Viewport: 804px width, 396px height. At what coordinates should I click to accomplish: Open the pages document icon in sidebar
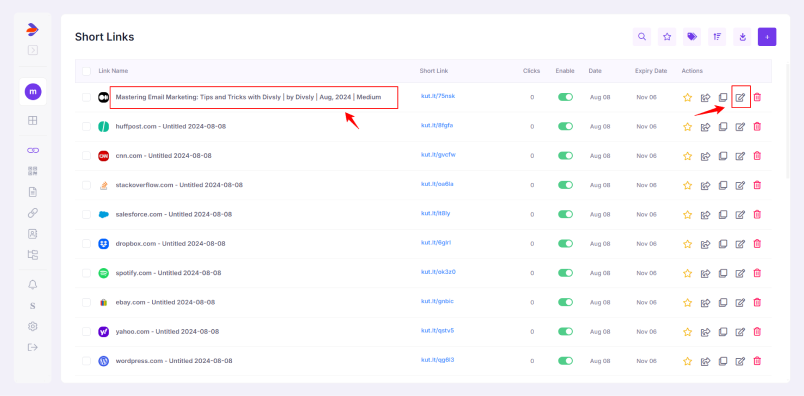[33, 192]
